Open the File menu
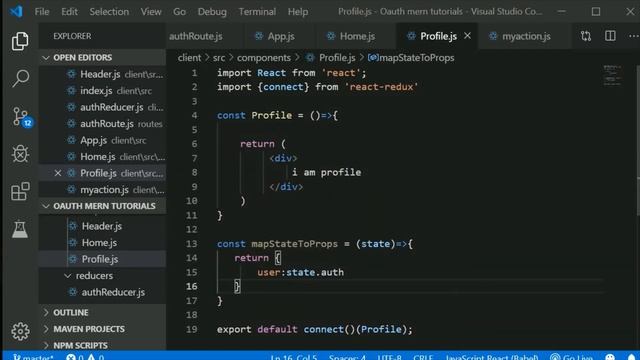640x360 pixels. [42, 11]
